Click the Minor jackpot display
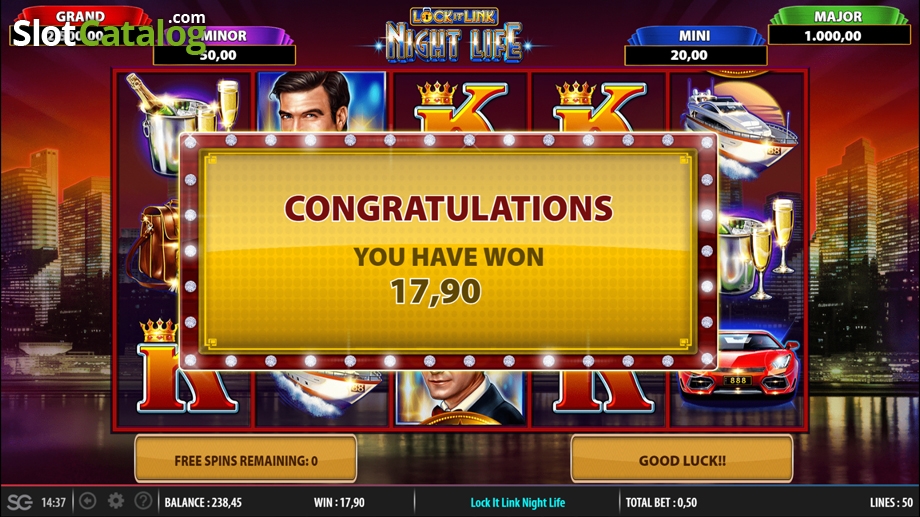The image size is (920, 517). [x=225, y=47]
